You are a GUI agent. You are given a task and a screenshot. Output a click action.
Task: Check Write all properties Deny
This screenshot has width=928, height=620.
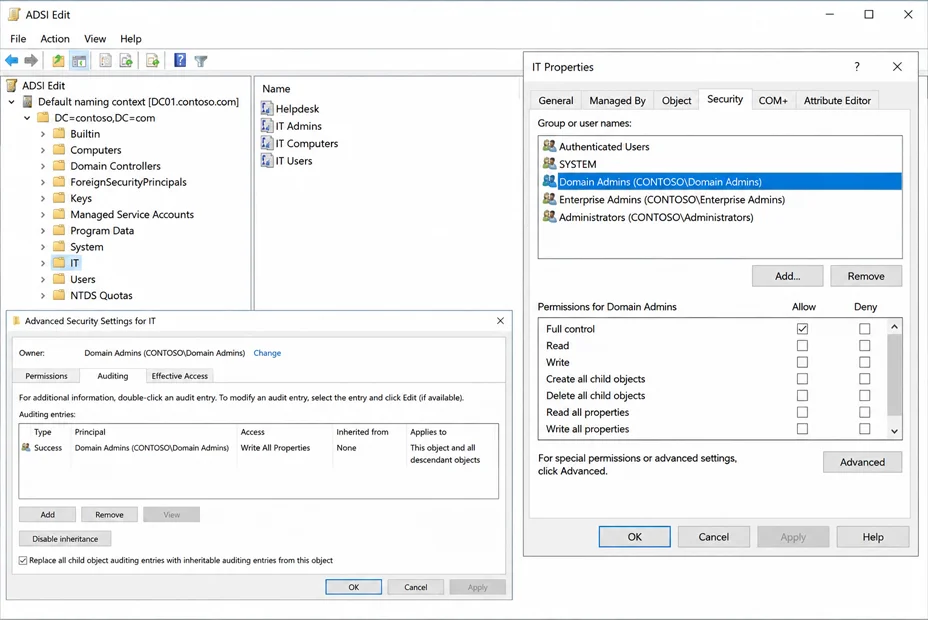tap(865, 428)
